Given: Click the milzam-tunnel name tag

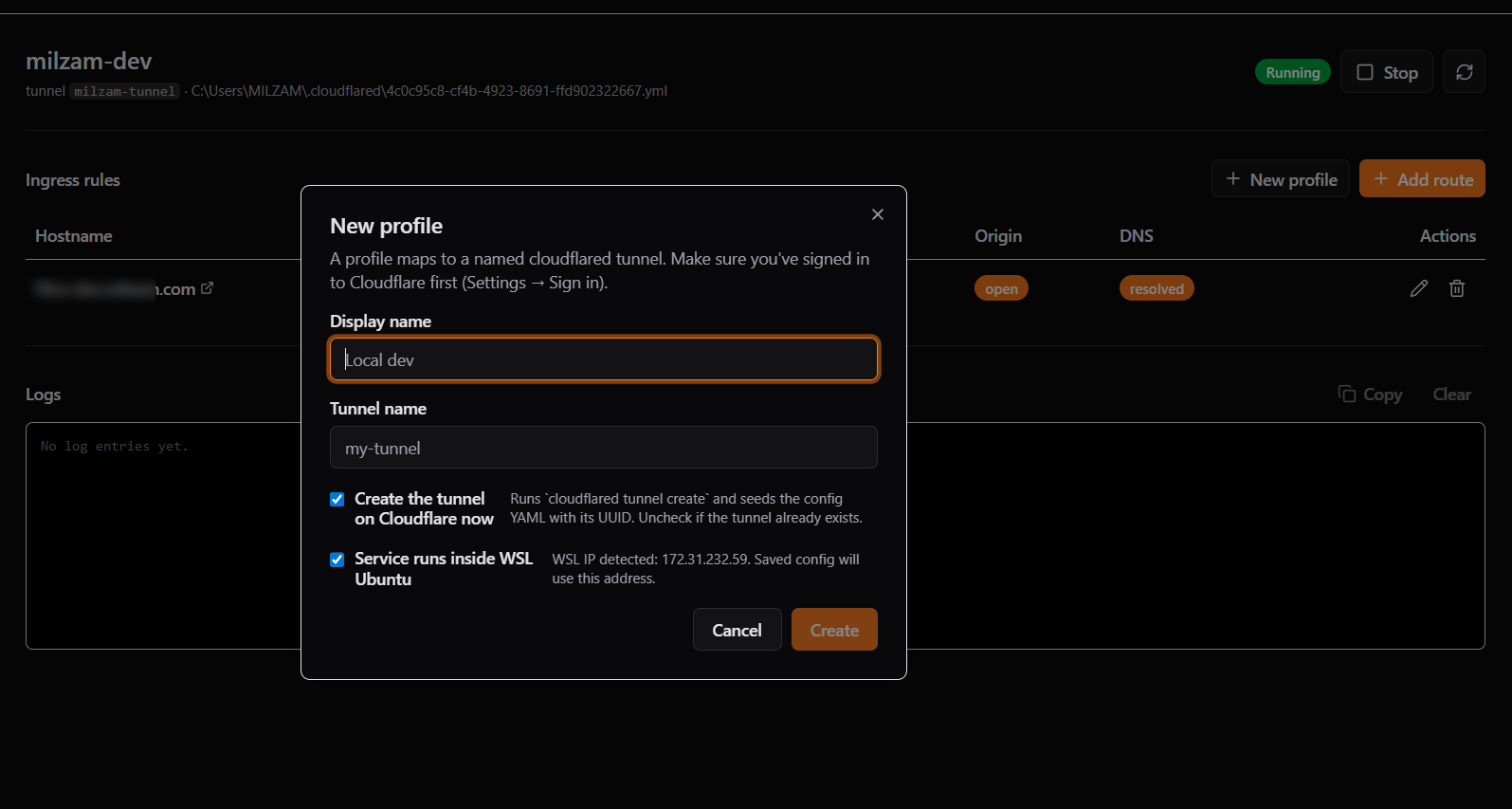Looking at the screenshot, I should (x=124, y=91).
